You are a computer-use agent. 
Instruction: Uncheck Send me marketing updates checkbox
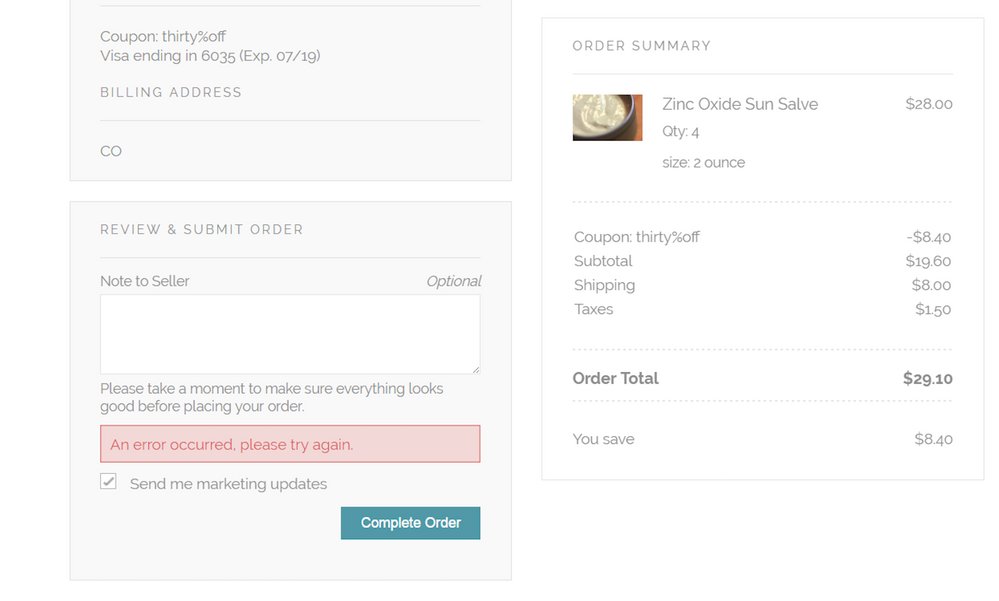[x=108, y=482]
